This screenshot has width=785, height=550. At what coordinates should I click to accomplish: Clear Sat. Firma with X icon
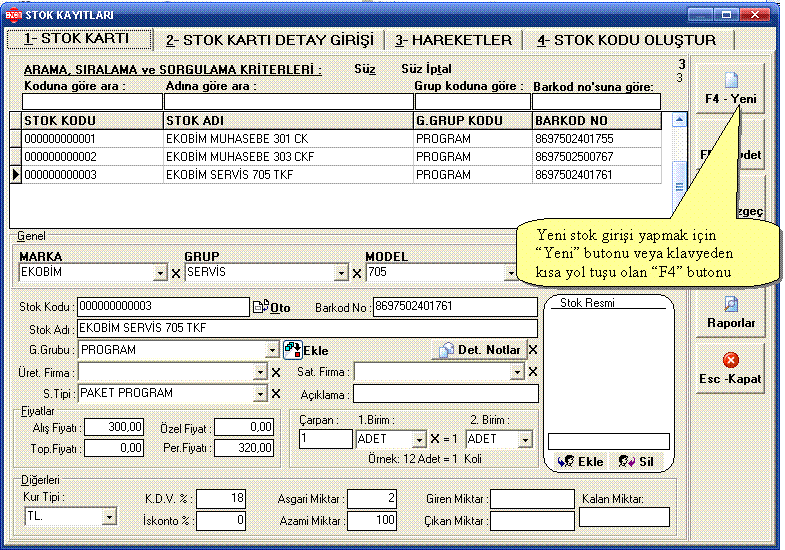[x=533, y=371]
